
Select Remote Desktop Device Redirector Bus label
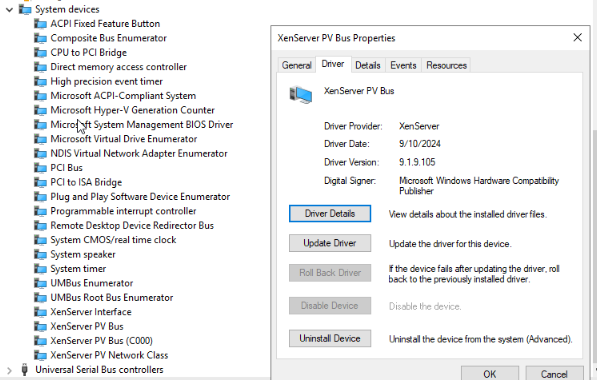132,225
